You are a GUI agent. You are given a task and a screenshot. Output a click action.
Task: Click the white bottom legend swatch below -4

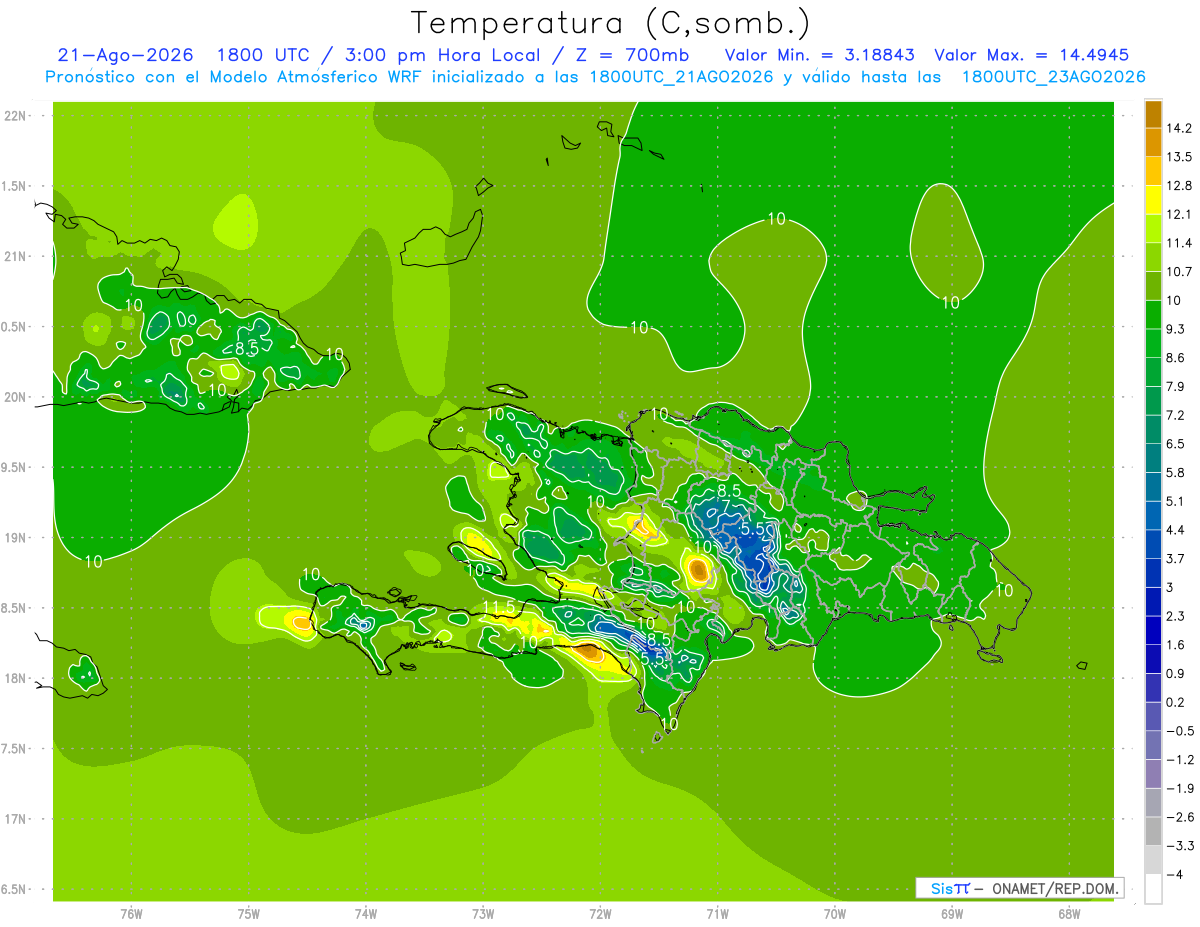(1153, 888)
